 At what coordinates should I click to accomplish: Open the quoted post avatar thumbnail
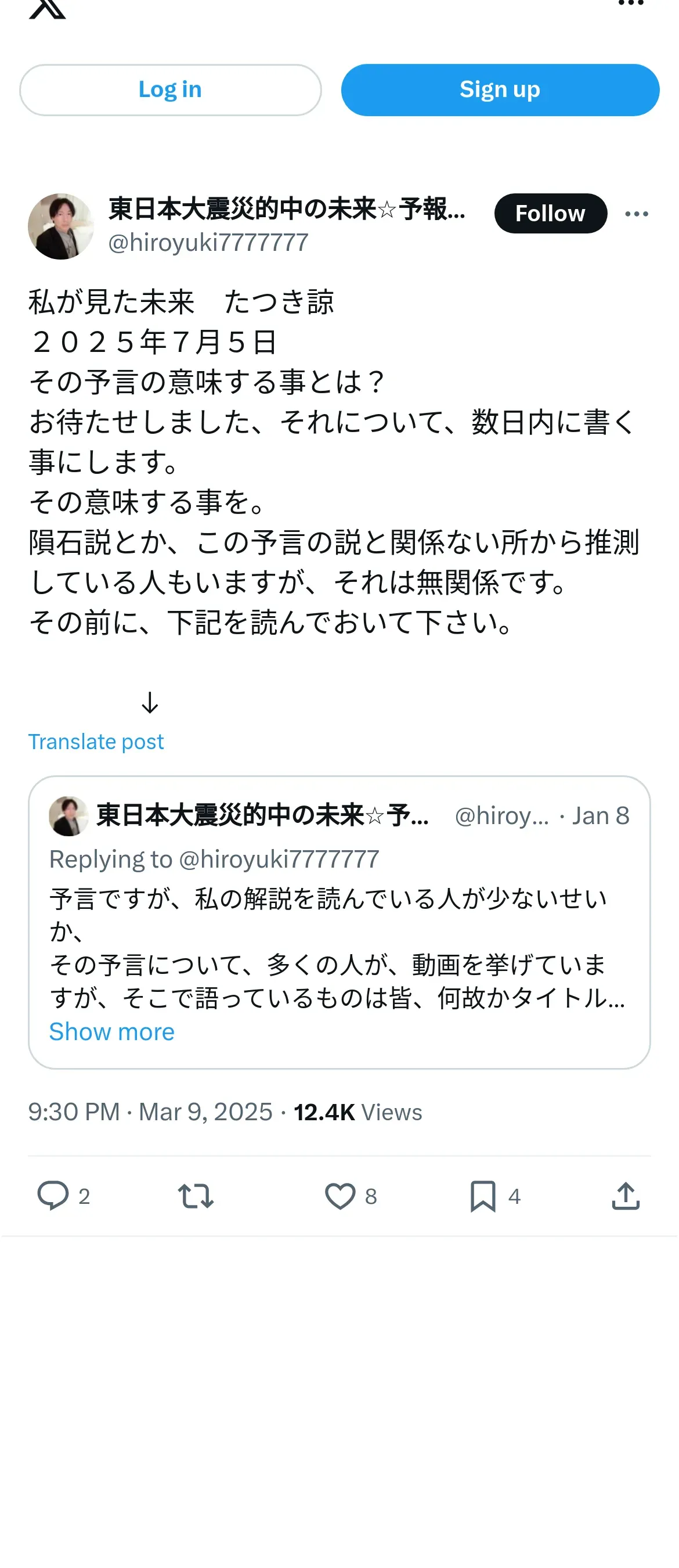coord(68,816)
